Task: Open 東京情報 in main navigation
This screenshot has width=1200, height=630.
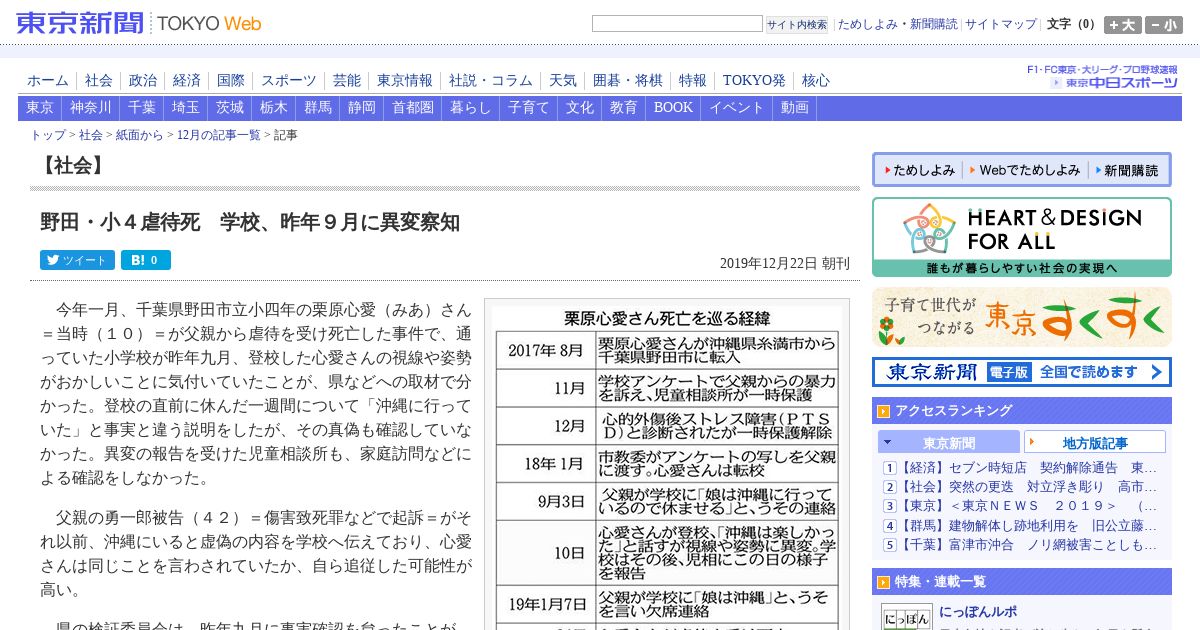Action: click(x=405, y=80)
